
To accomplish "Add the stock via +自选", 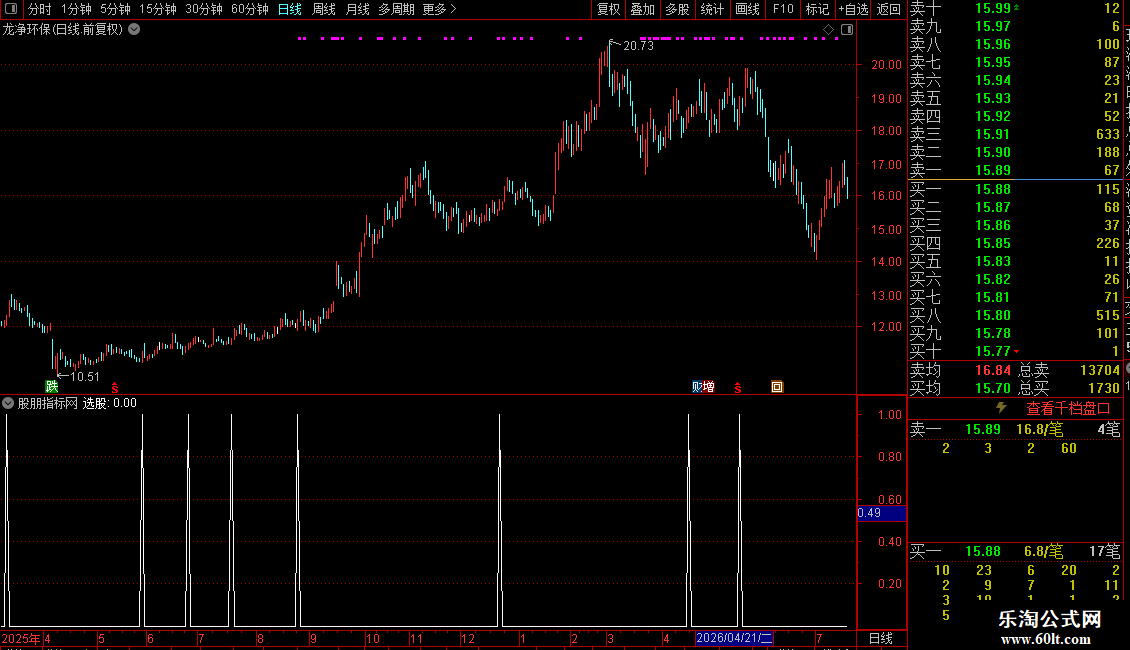I will click(x=853, y=9).
